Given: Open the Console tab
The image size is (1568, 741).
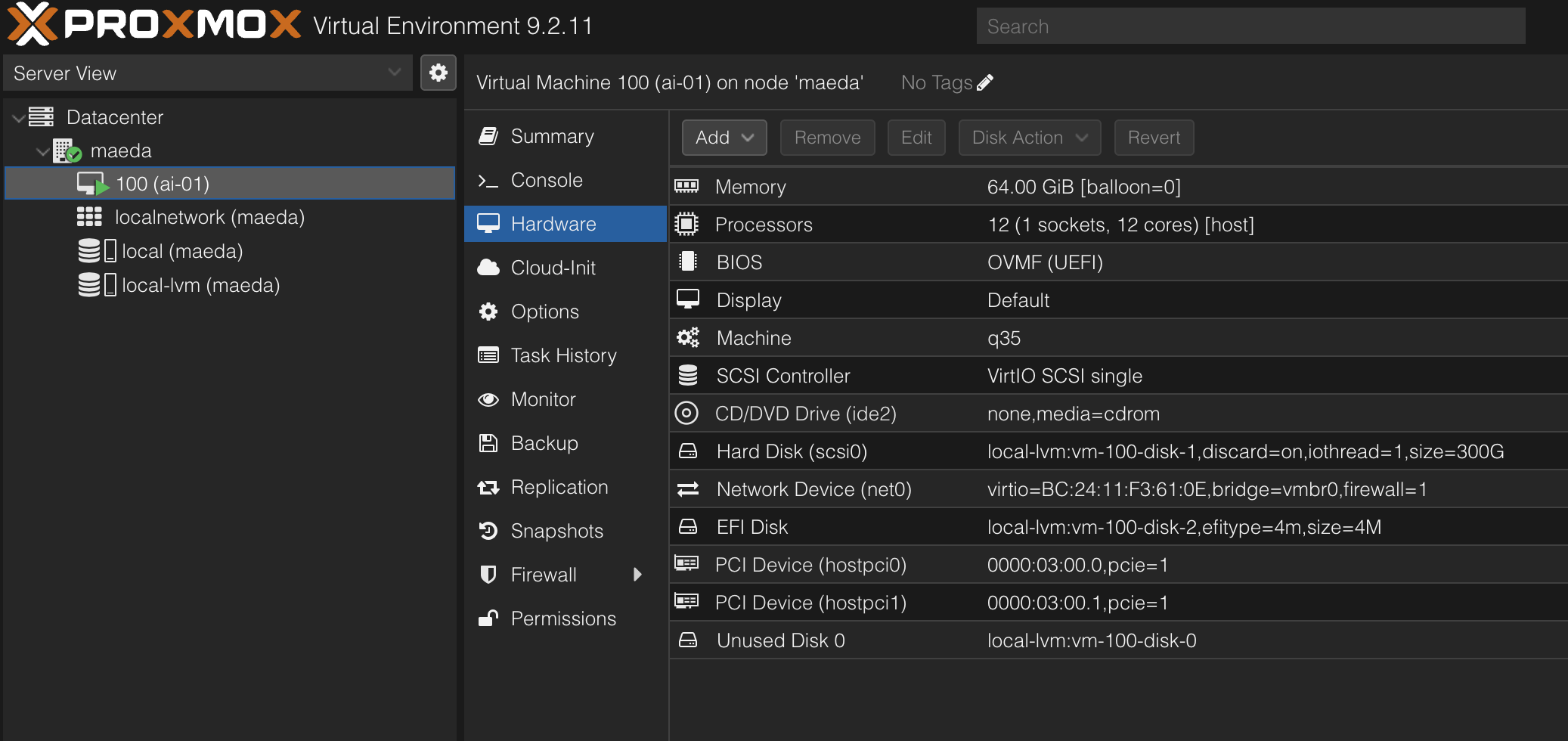Looking at the screenshot, I should pos(566,180).
